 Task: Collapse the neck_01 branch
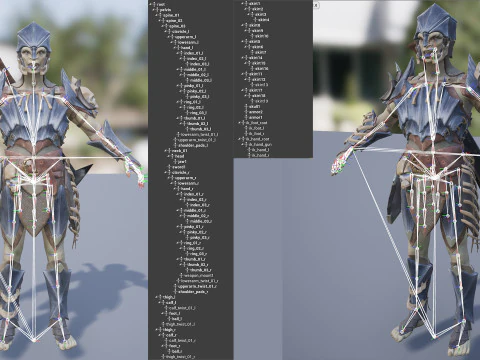pos(166,151)
